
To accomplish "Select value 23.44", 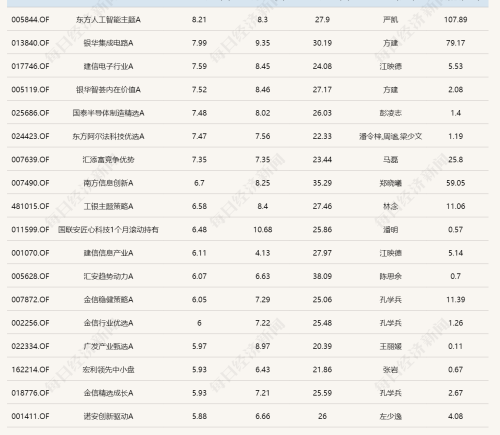I will 322,160.
